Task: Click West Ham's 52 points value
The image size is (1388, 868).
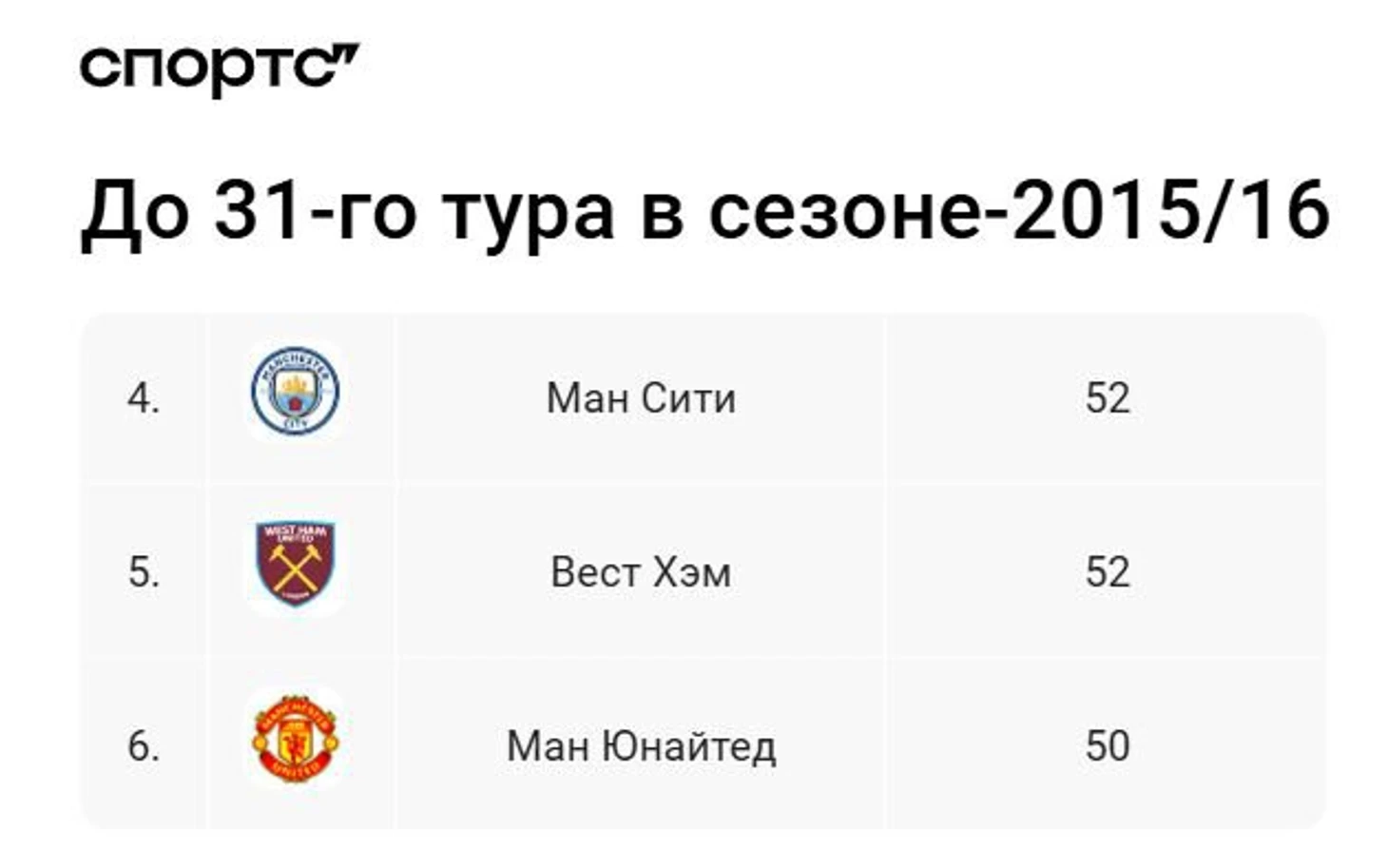Action: pyautogui.click(x=1108, y=572)
